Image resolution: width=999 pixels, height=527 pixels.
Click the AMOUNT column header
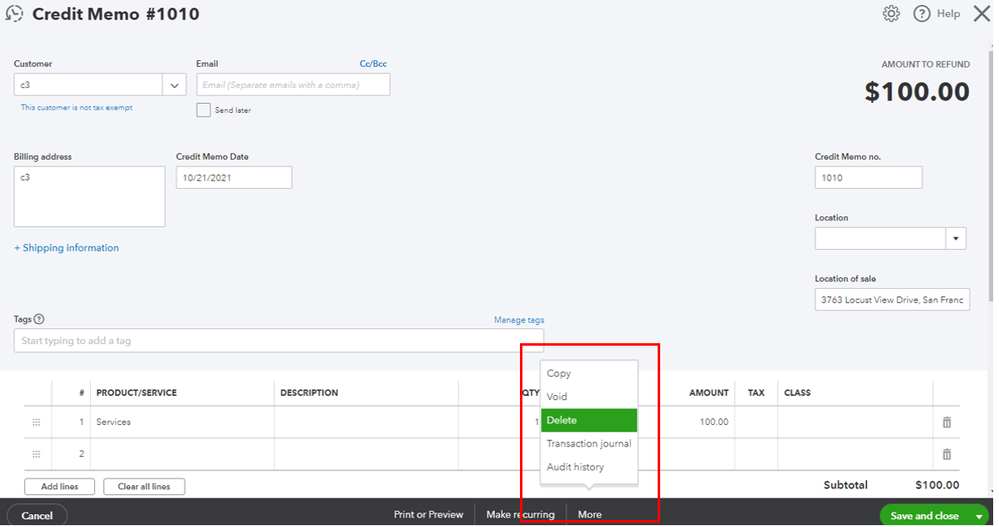[x=708, y=393]
